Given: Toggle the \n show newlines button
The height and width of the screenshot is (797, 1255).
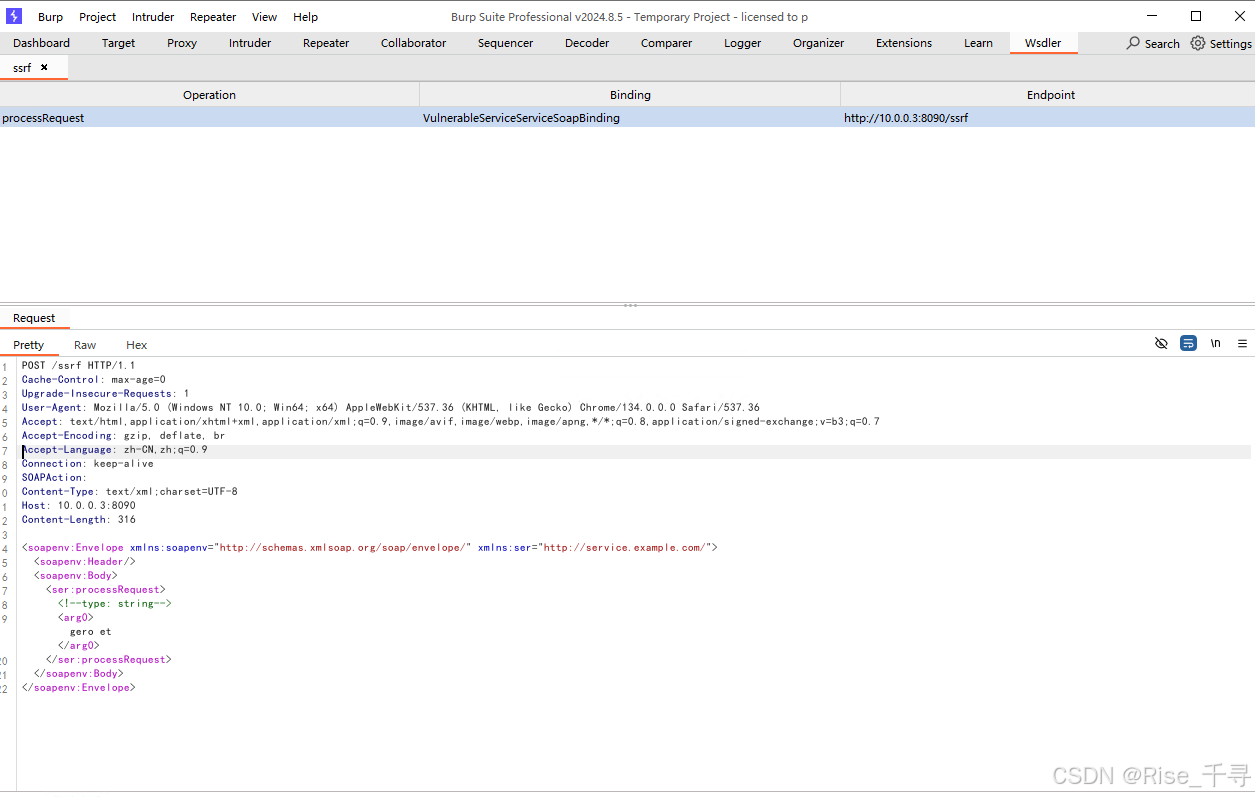Looking at the screenshot, I should click(x=1216, y=343).
